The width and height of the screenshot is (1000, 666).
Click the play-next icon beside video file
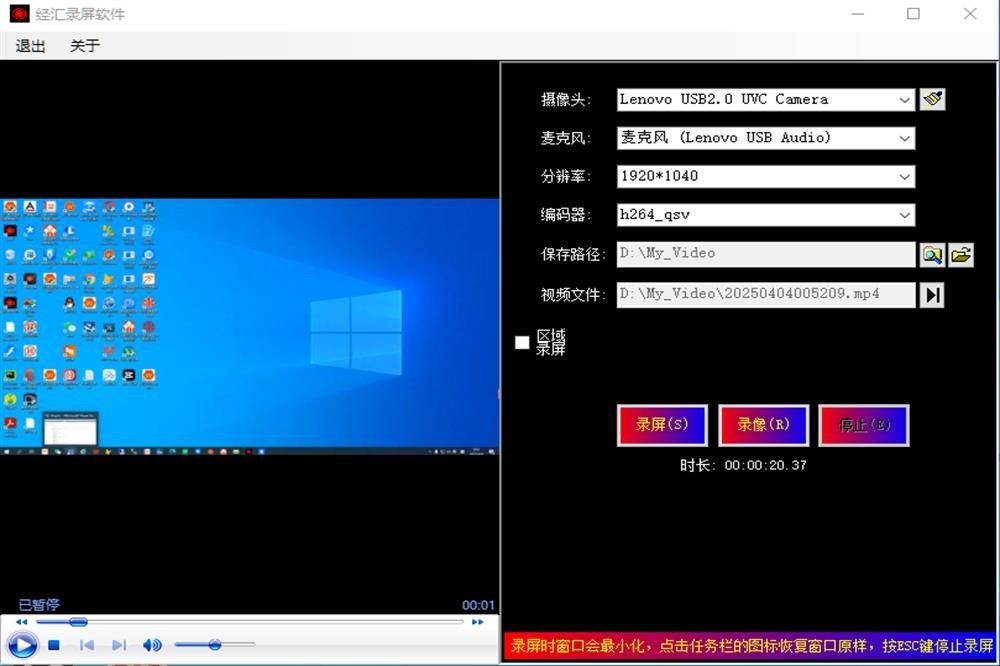click(932, 295)
